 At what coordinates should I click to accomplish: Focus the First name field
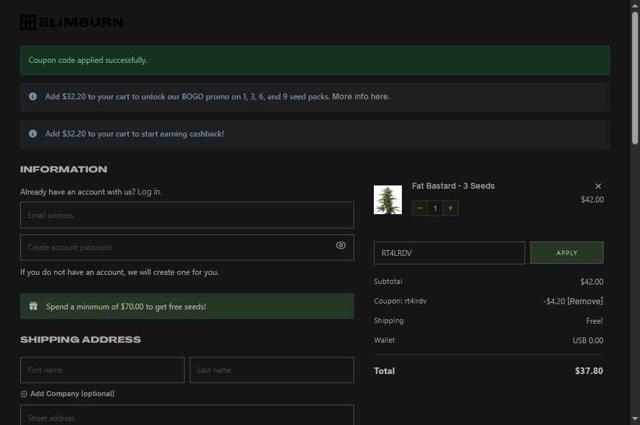102,370
